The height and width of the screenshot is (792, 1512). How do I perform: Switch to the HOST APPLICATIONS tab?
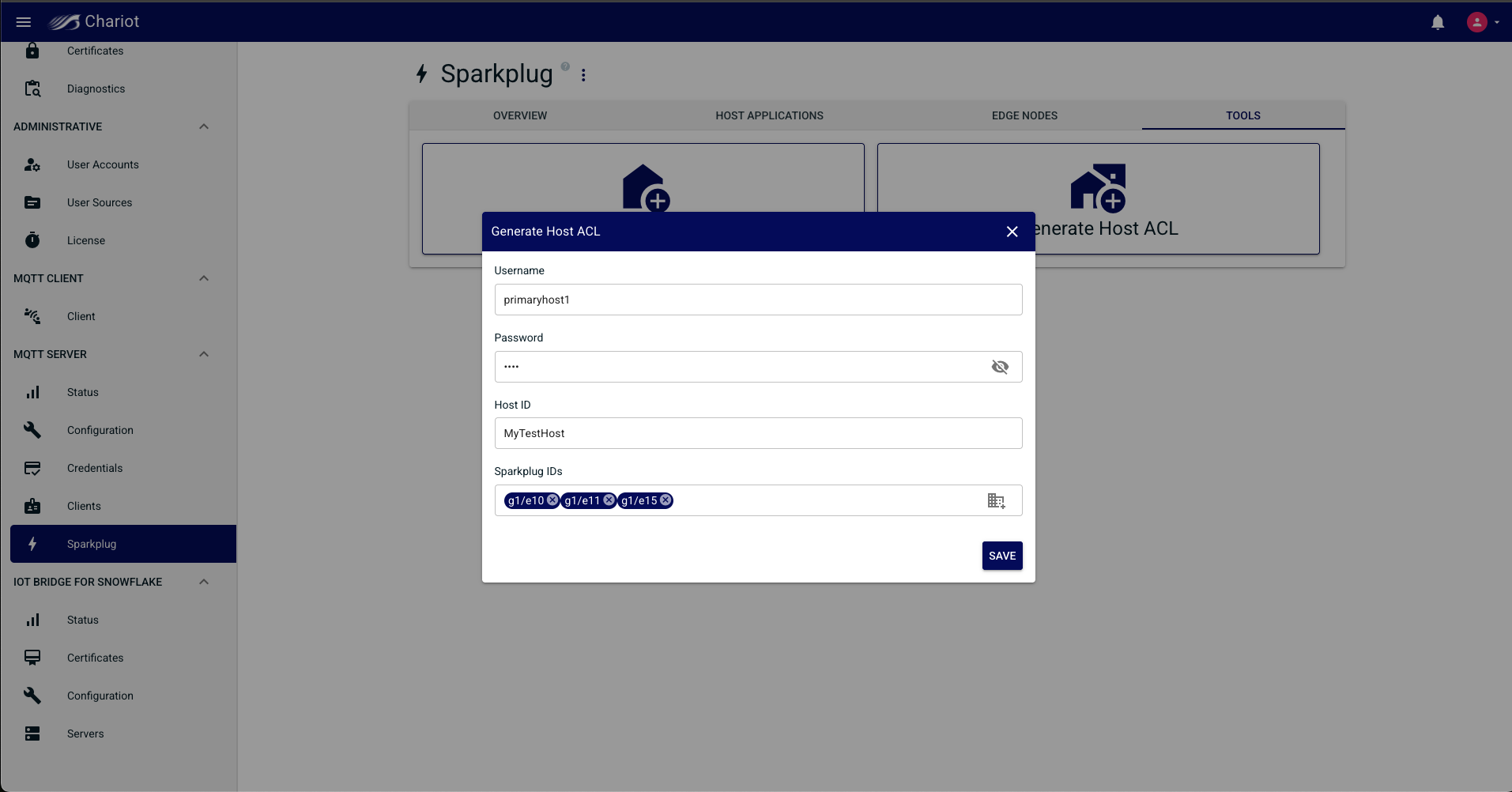[769, 115]
